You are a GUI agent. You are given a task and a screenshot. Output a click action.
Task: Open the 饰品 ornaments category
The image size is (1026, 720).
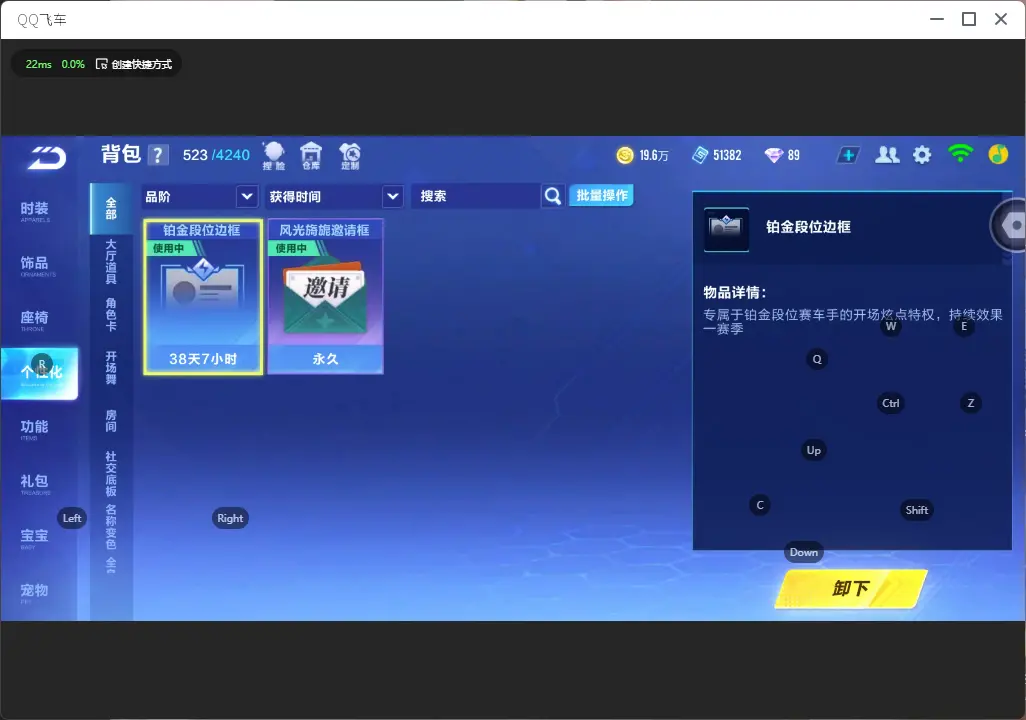(x=35, y=264)
